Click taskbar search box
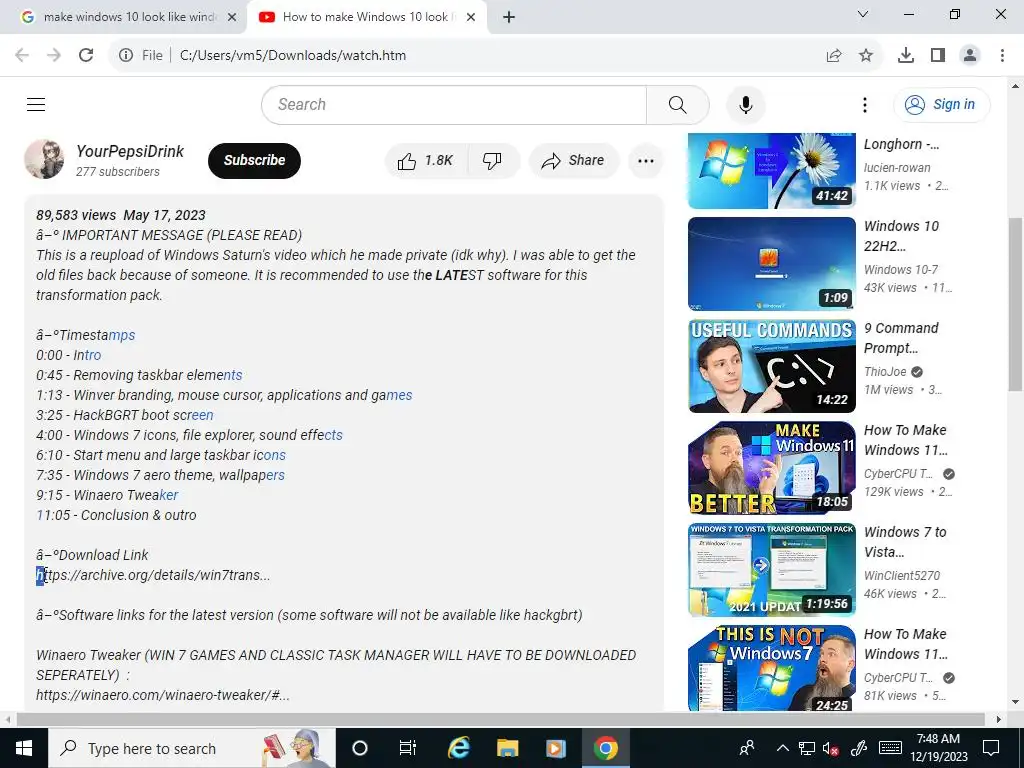 (x=192, y=748)
